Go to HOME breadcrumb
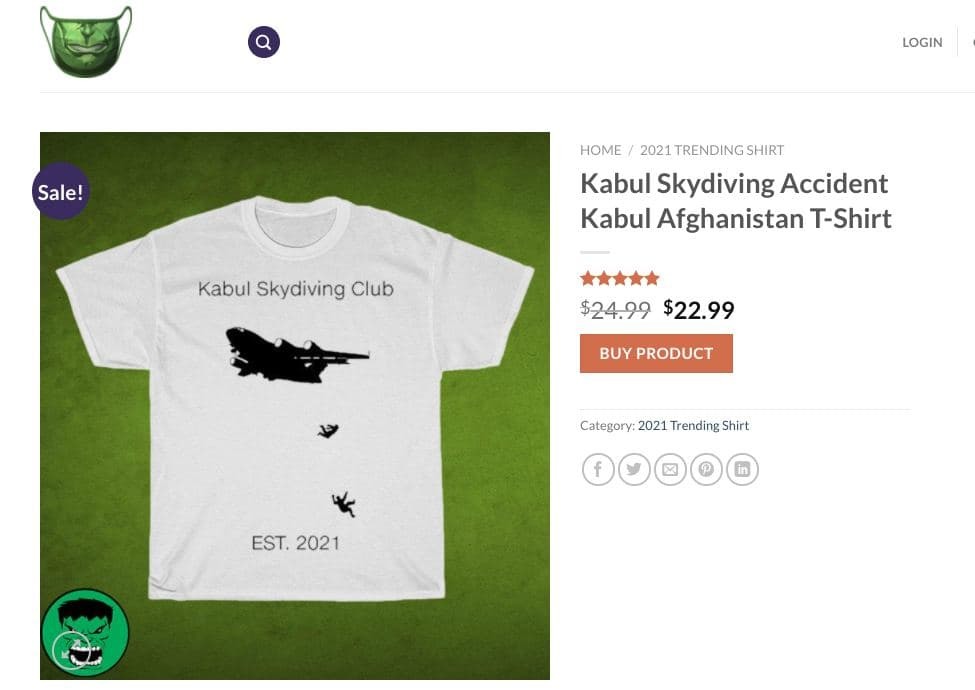The image size is (975, 690). pyautogui.click(x=600, y=150)
